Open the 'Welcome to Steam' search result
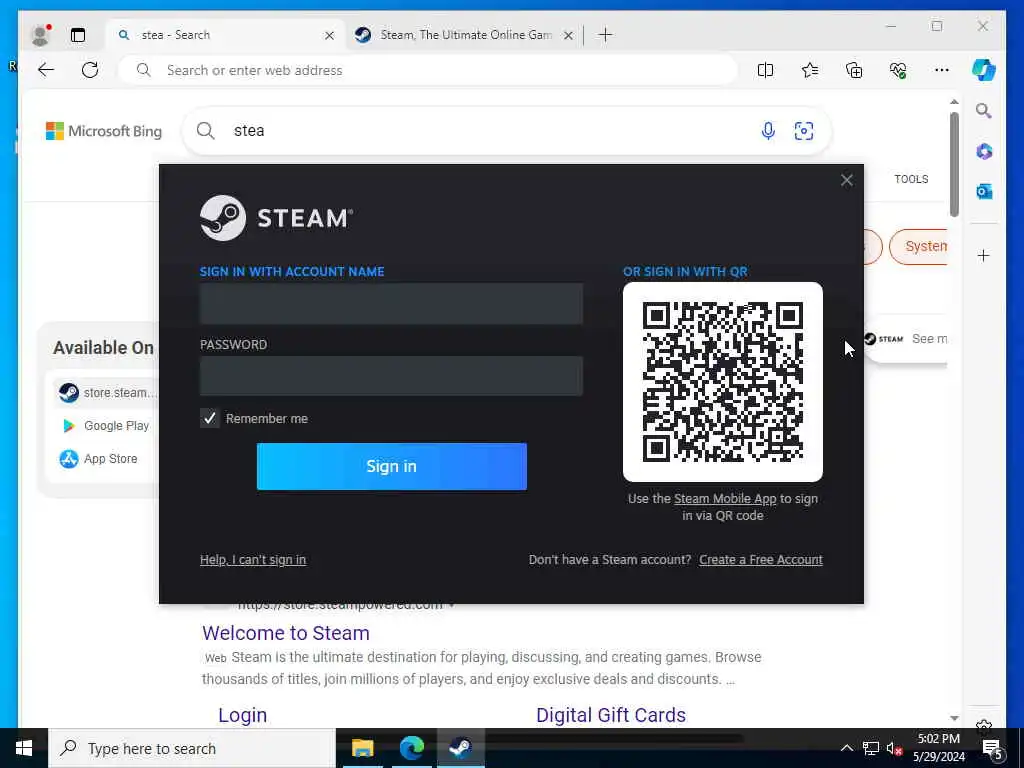The width and height of the screenshot is (1024, 768). pos(286,633)
